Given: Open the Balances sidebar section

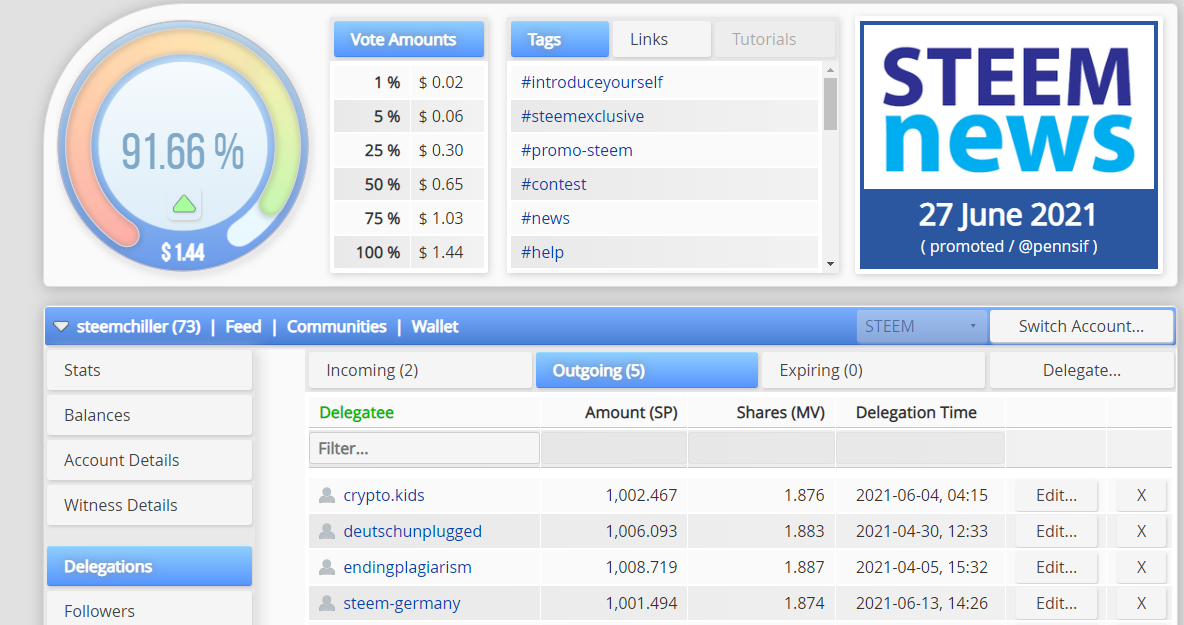Looking at the screenshot, I should pos(150,415).
